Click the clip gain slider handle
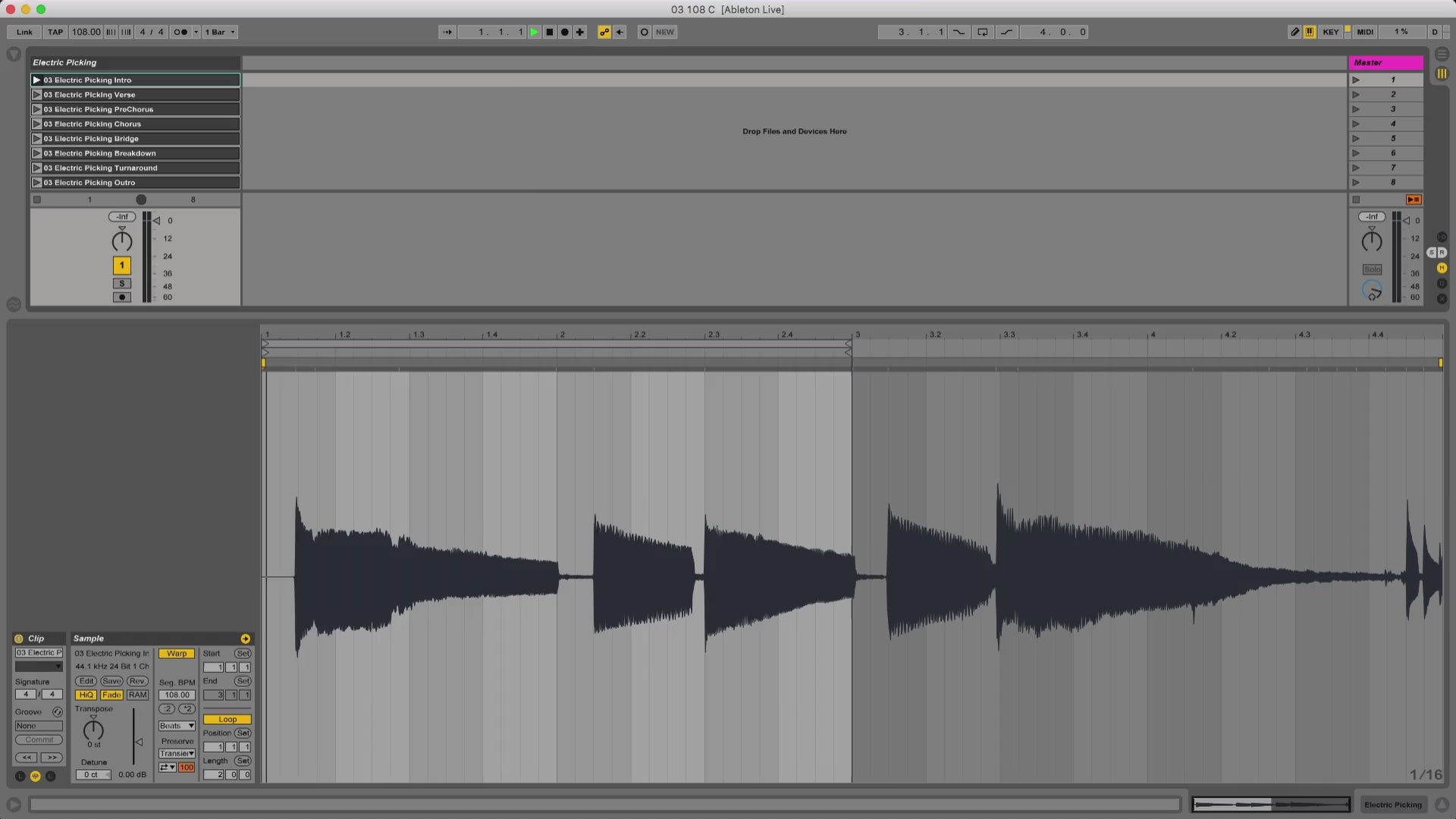The height and width of the screenshot is (819, 1456). 139,742
